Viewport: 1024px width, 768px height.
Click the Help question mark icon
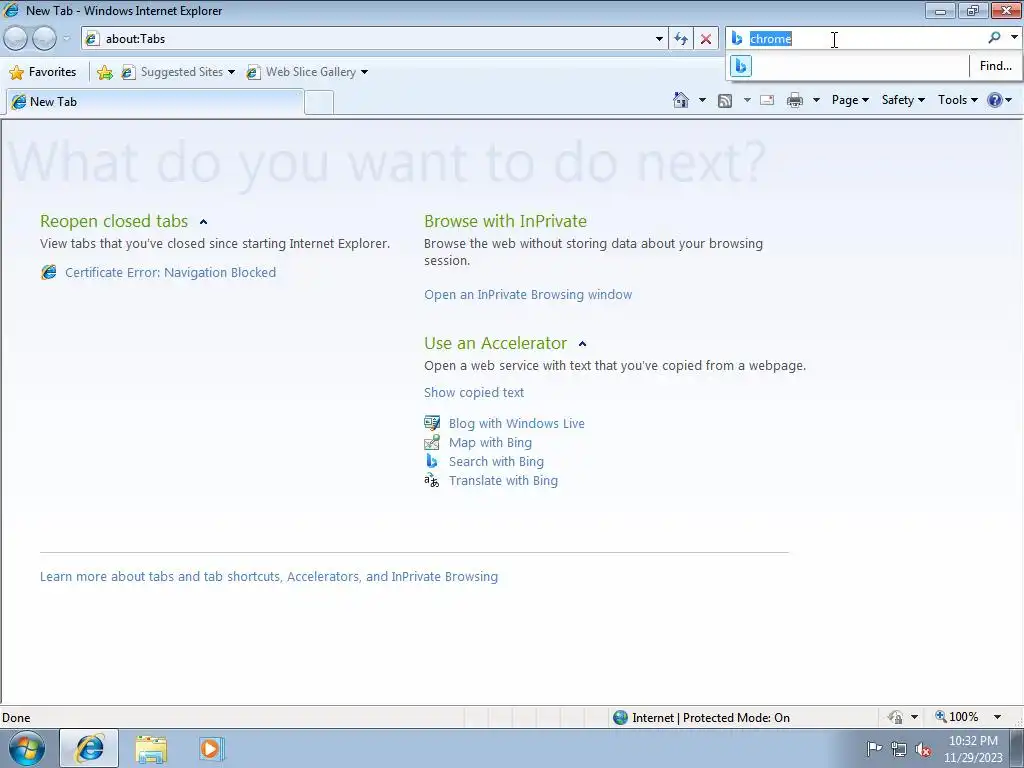(995, 100)
